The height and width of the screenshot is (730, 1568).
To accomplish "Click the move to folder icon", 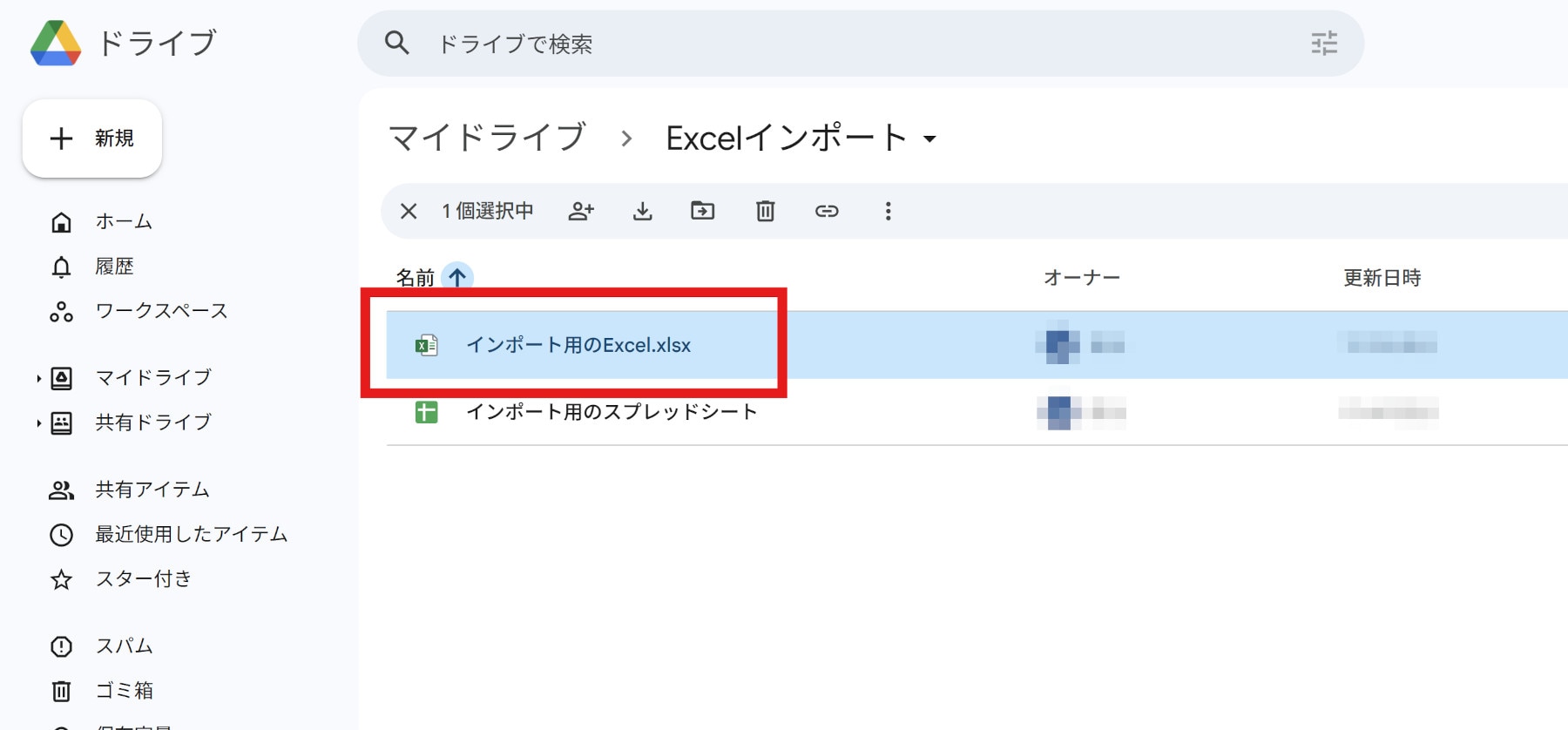I will 702,211.
